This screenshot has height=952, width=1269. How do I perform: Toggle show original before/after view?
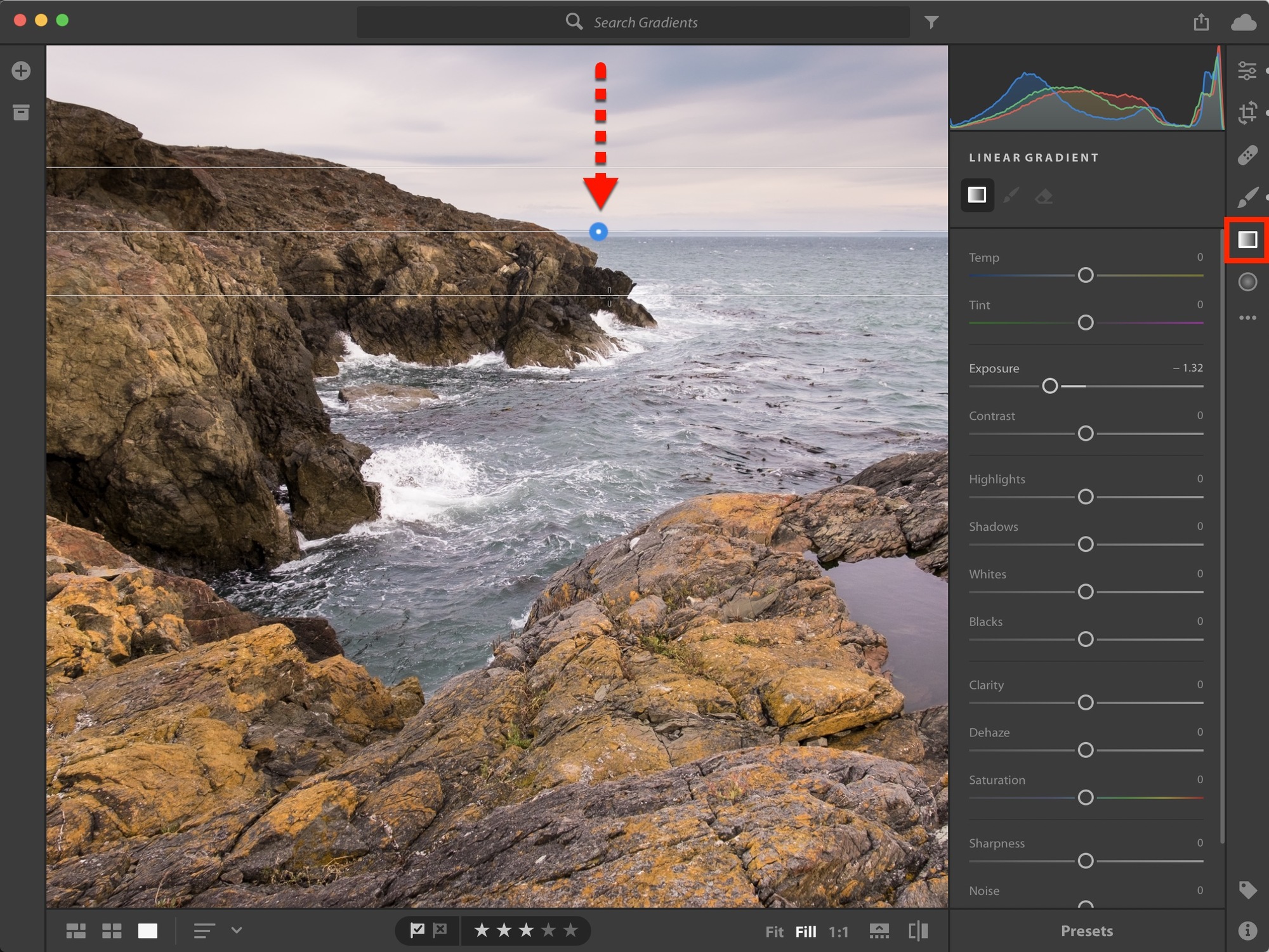tap(918, 931)
